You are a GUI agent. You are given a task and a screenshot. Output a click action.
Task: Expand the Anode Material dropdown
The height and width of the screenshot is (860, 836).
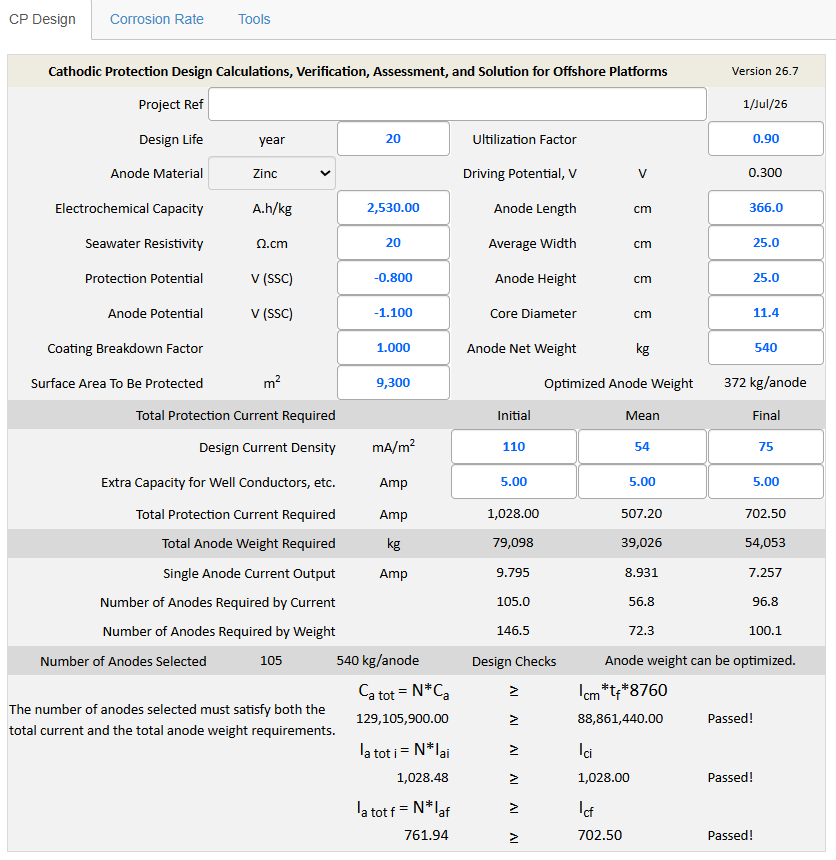click(272, 173)
